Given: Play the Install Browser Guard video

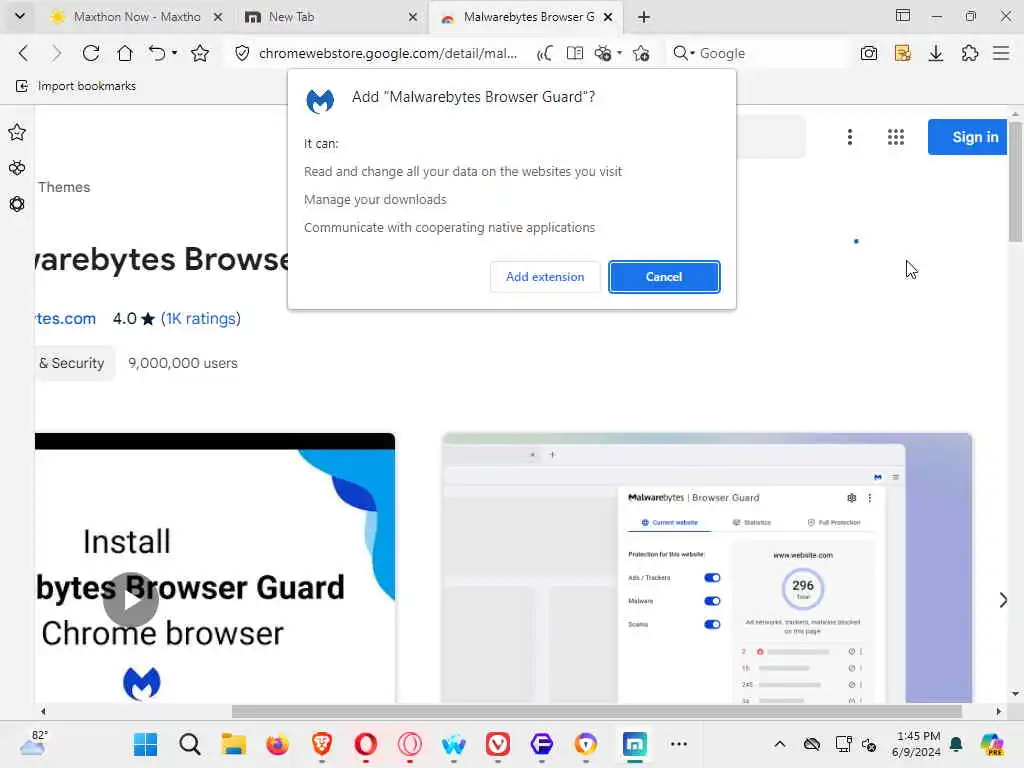Looking at the screenshot, I should pos(131,600).
